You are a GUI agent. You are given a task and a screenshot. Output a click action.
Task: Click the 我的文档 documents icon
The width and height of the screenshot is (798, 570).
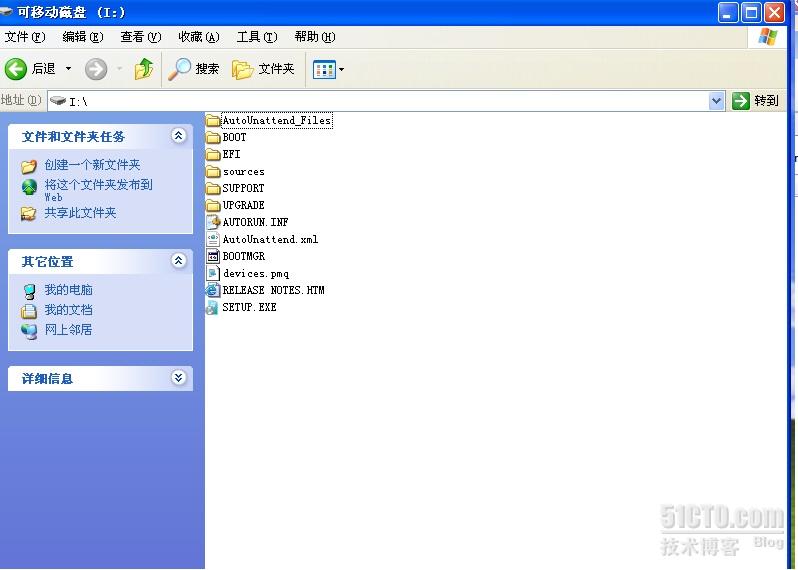coord(30,310)
